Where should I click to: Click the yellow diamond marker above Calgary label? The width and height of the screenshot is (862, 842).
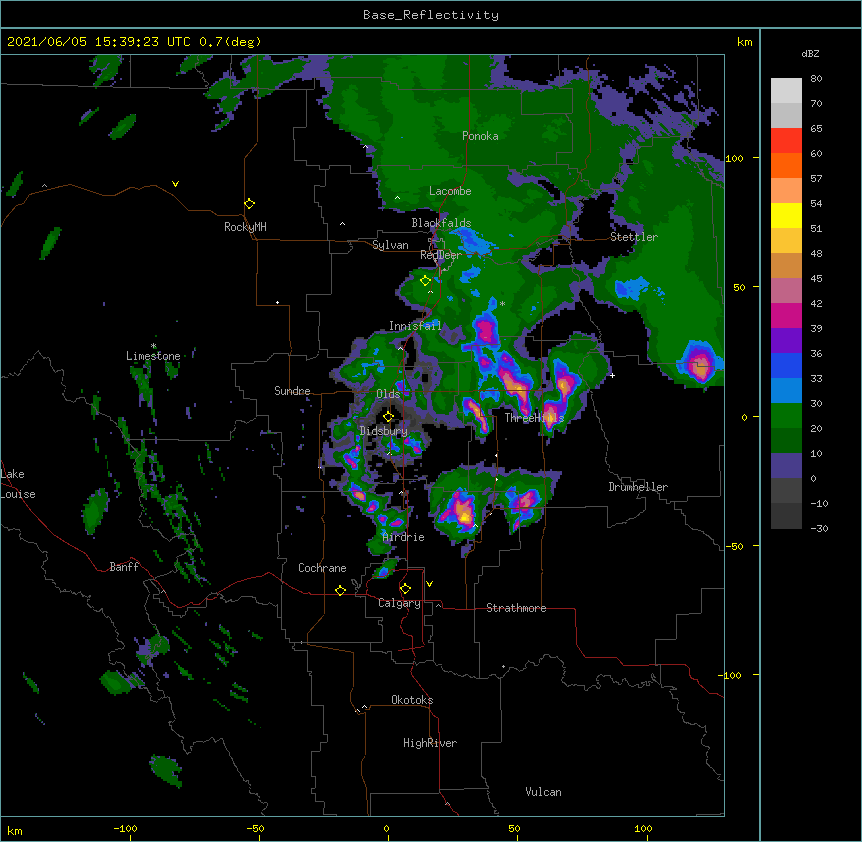405,589
